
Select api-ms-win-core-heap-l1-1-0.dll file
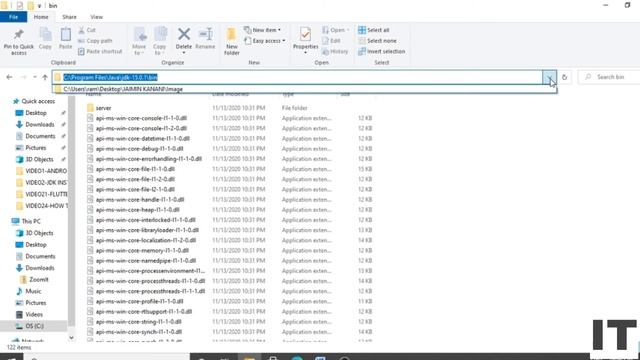(138, 210)
